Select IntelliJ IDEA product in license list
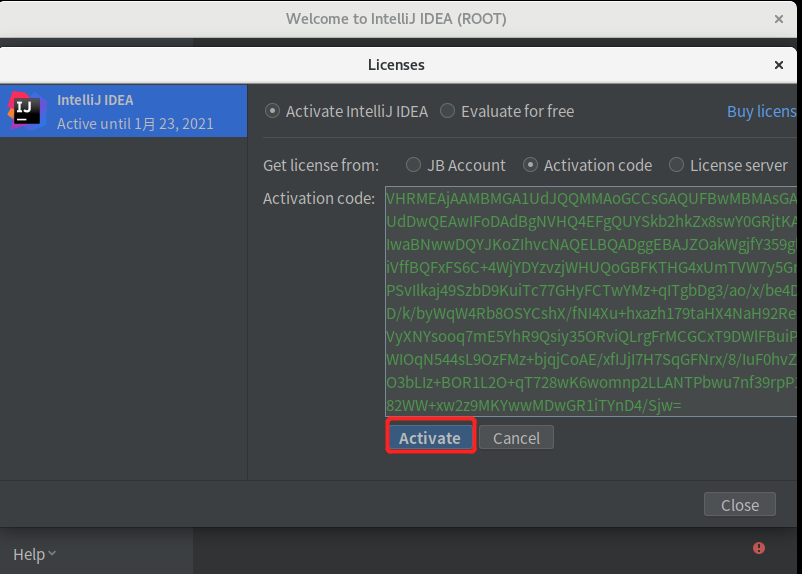802x574 pixels. click(123, 111)
